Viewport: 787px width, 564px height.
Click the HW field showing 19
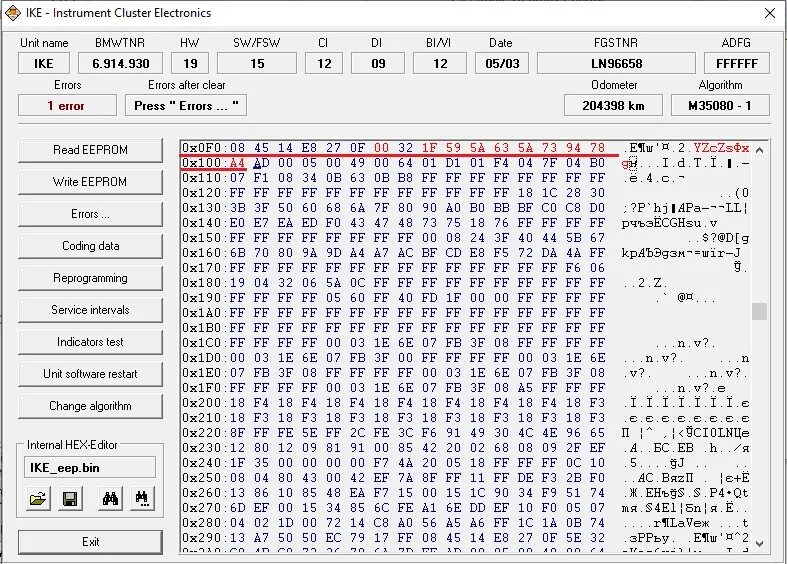pyautogui.click(x=190, y=64)
